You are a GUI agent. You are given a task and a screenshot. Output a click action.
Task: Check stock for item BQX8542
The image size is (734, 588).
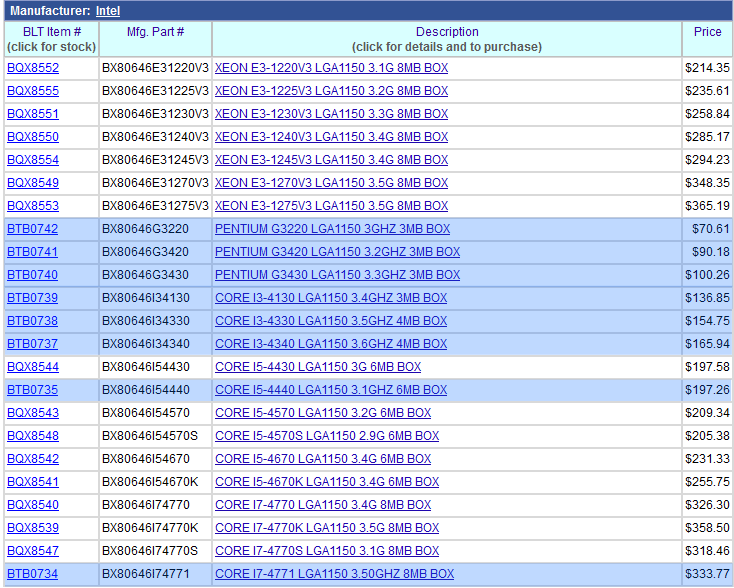(33, 459)
